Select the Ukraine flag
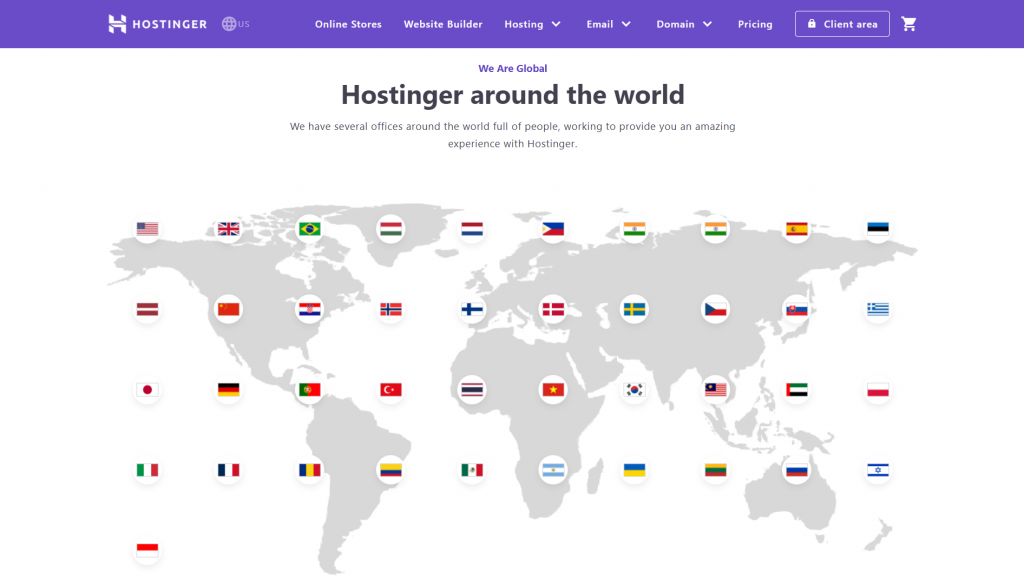 [x=634, y=470]
